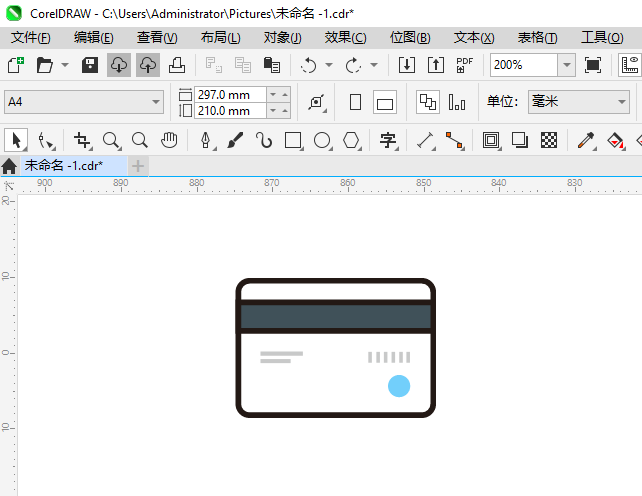This screenshot has width=642, height=496.
Task: Click the plus button for new tab
Action: 138,166
